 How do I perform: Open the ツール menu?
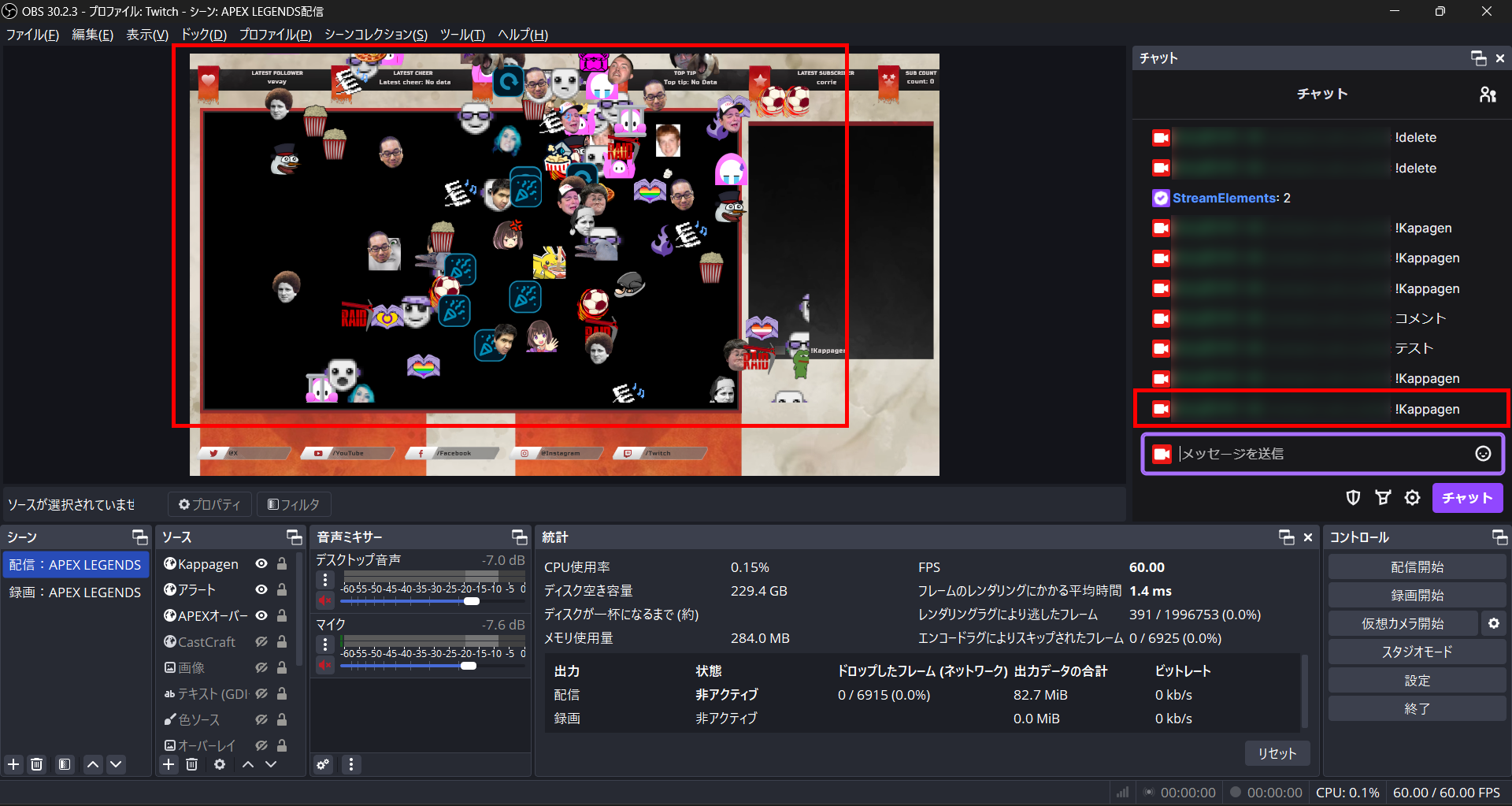[462, 35]
